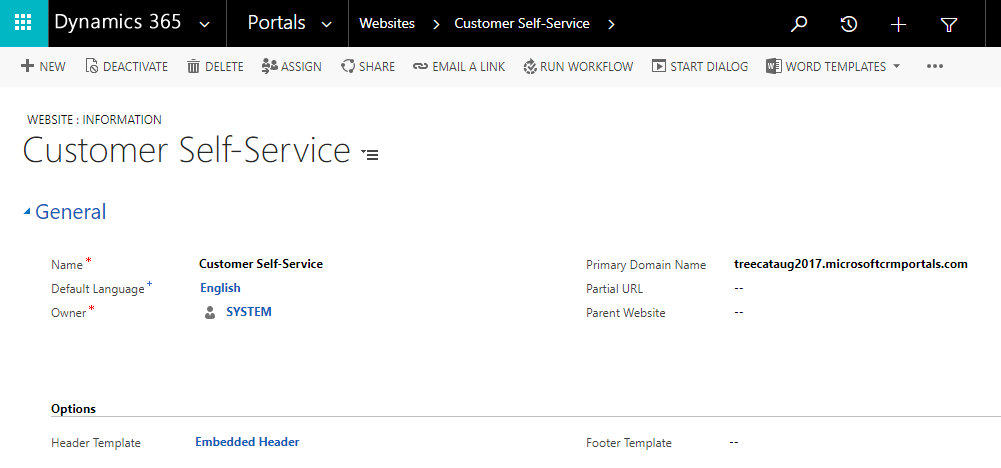The width and height of the screenshot is (1001, 468).
Task: Click the Parent Website field label
Action: 626,313
